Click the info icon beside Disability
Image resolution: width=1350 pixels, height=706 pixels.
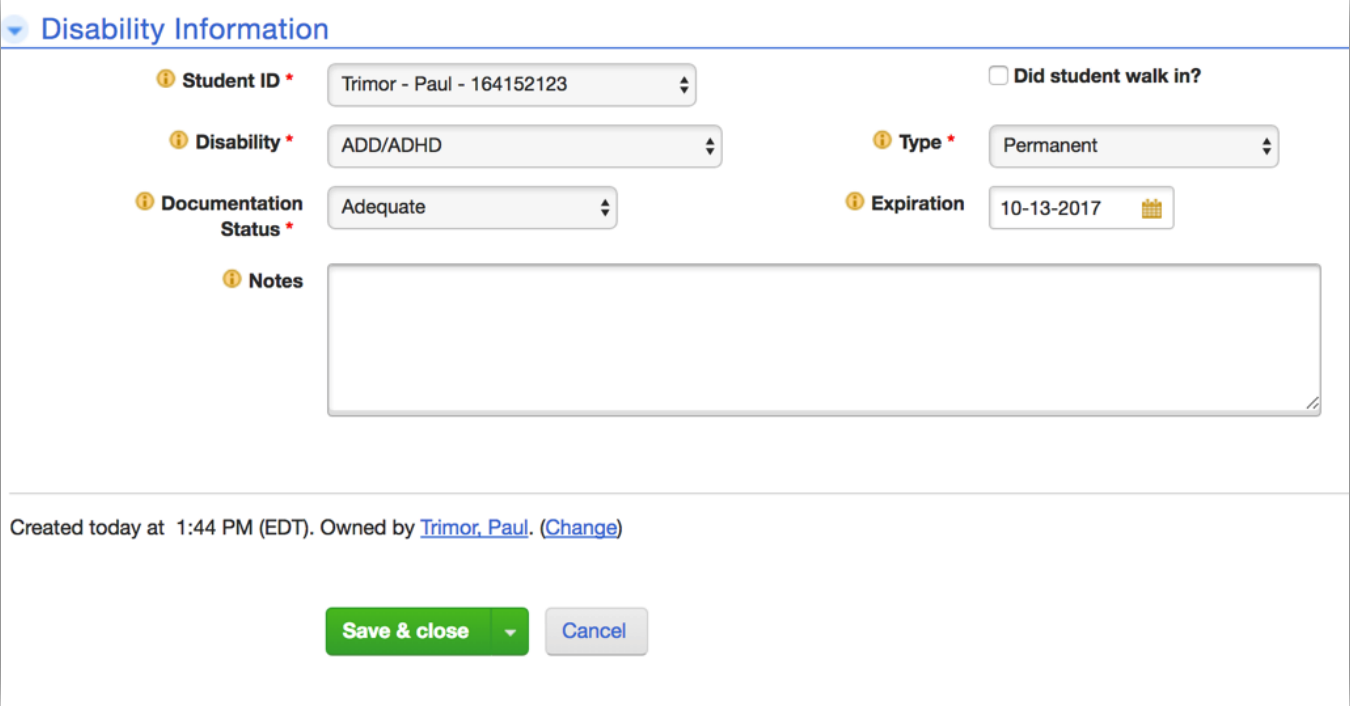[x=178, y=141]
